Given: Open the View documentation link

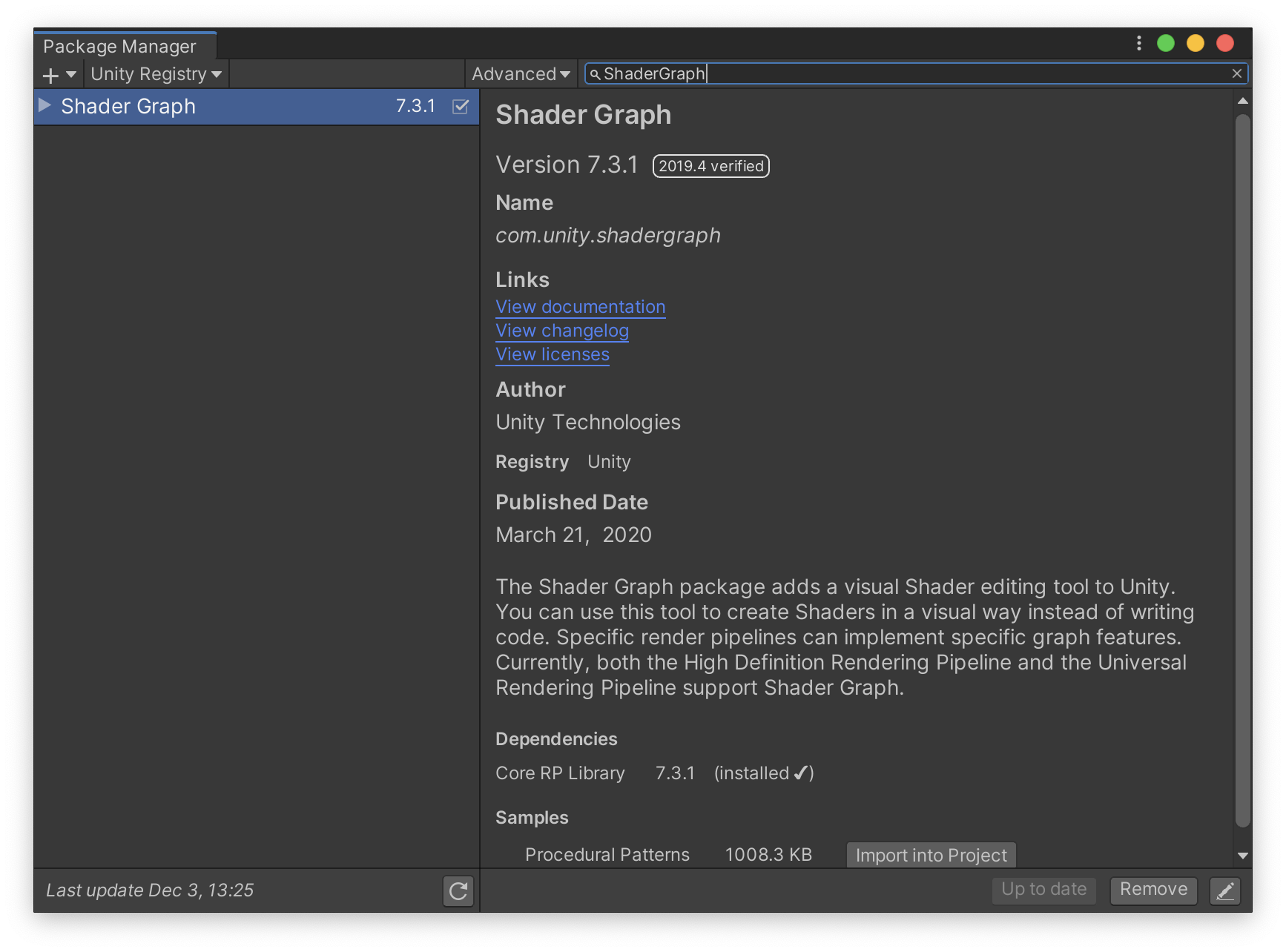Looking at the screenshot, I should coord(580,306).
